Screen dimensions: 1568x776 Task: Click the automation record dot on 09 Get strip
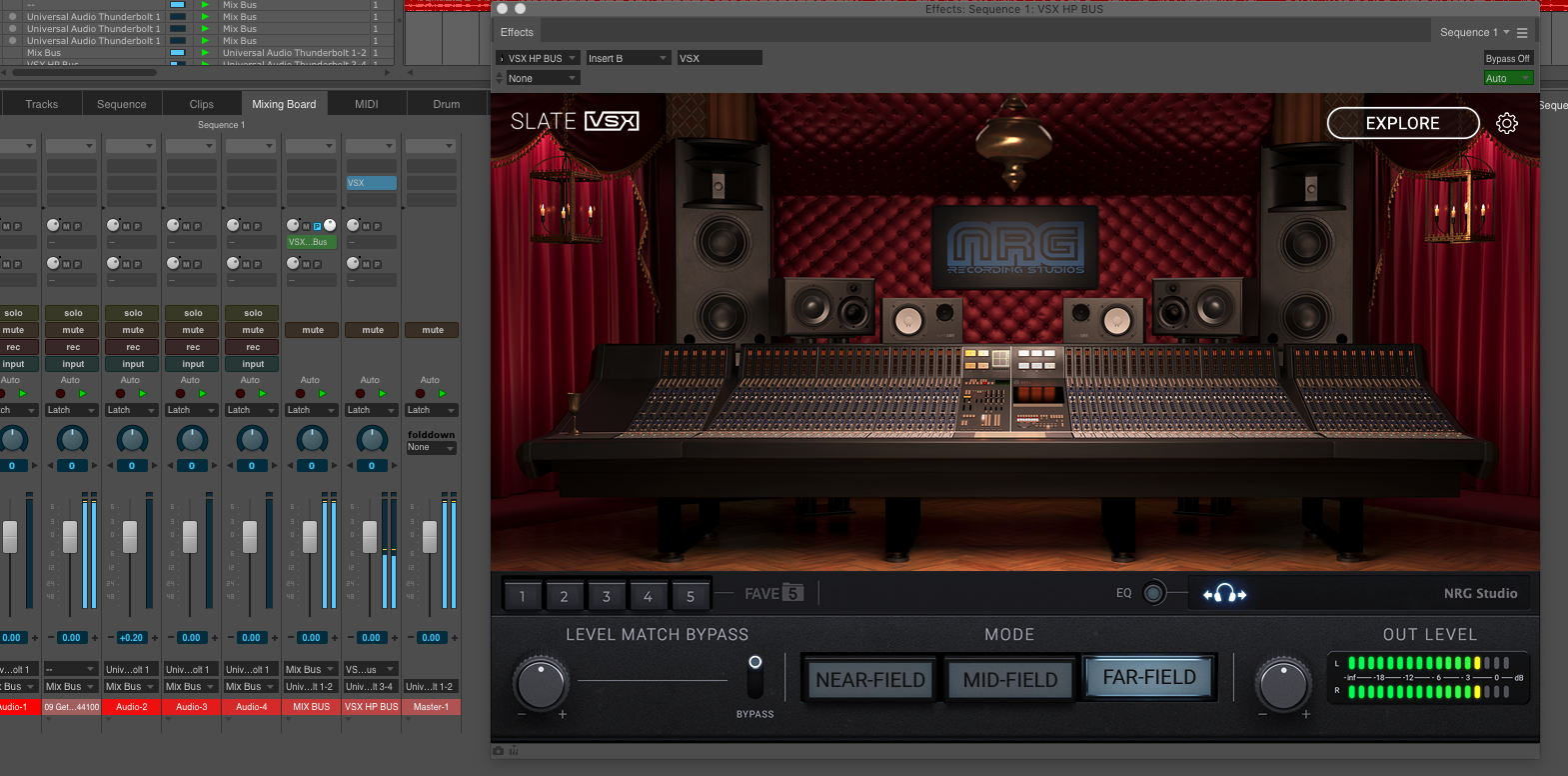tap(60, 394)
